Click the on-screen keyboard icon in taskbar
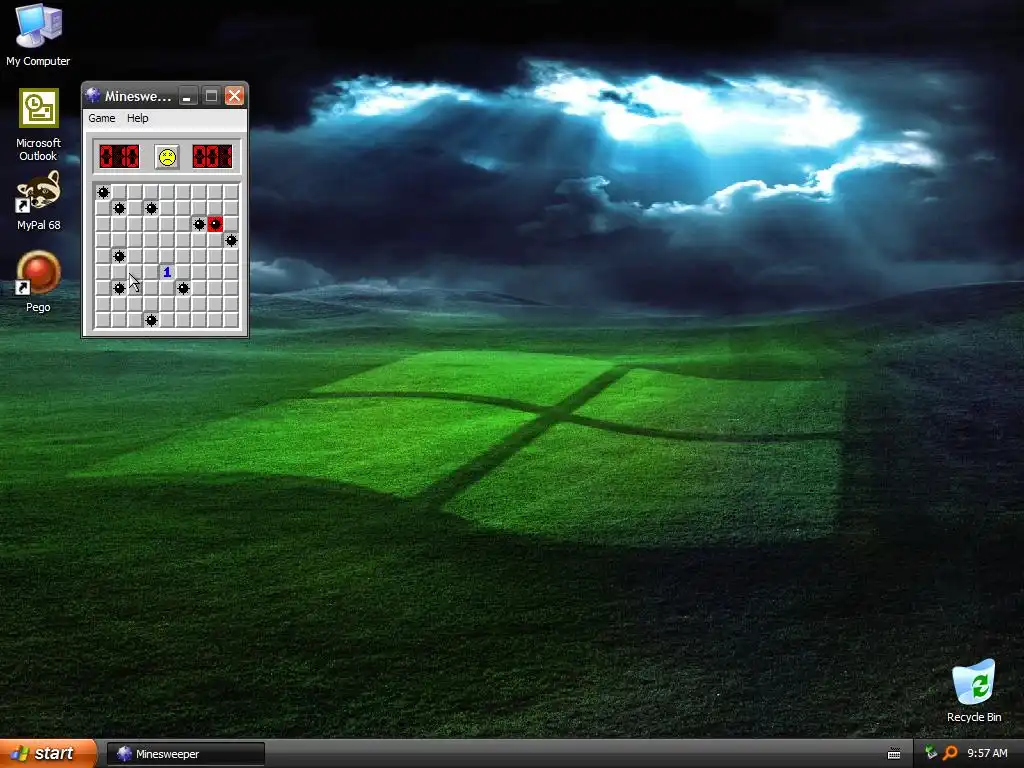The height and width of the screenshot is (768, 1024). [x=894, y=754]
